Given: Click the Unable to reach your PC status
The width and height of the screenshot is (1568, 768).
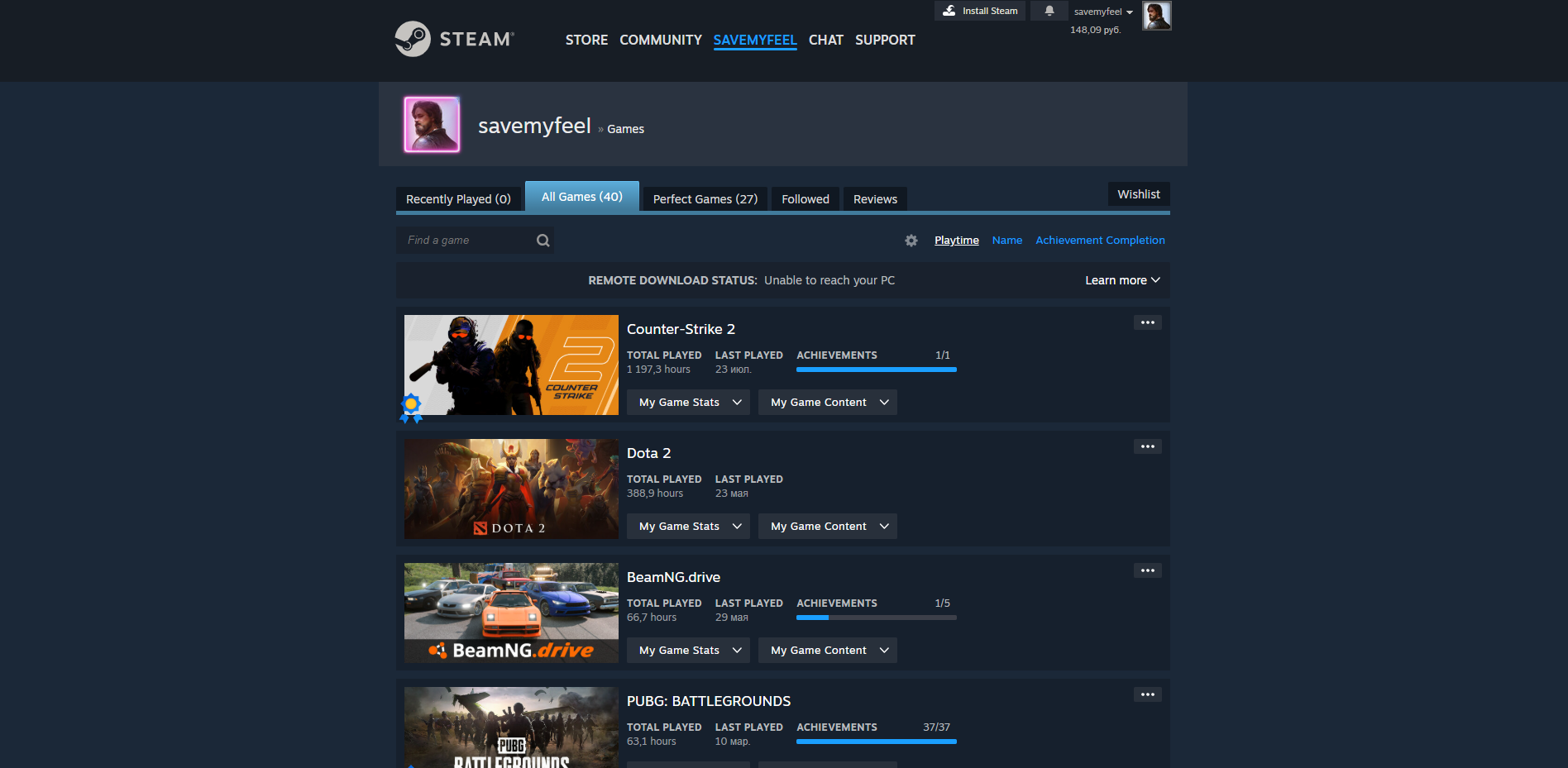Looking at the screenshot, I should [829, 280].
